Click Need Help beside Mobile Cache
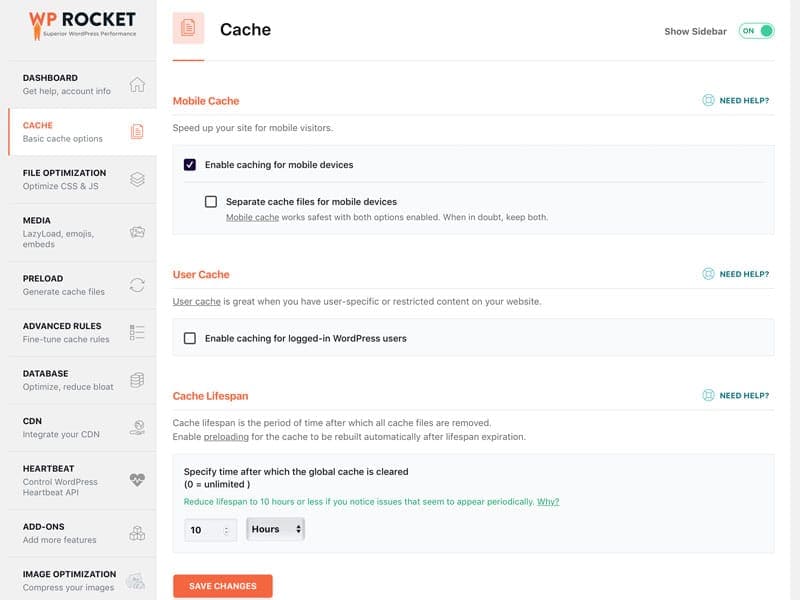 (x=736, y=101)
